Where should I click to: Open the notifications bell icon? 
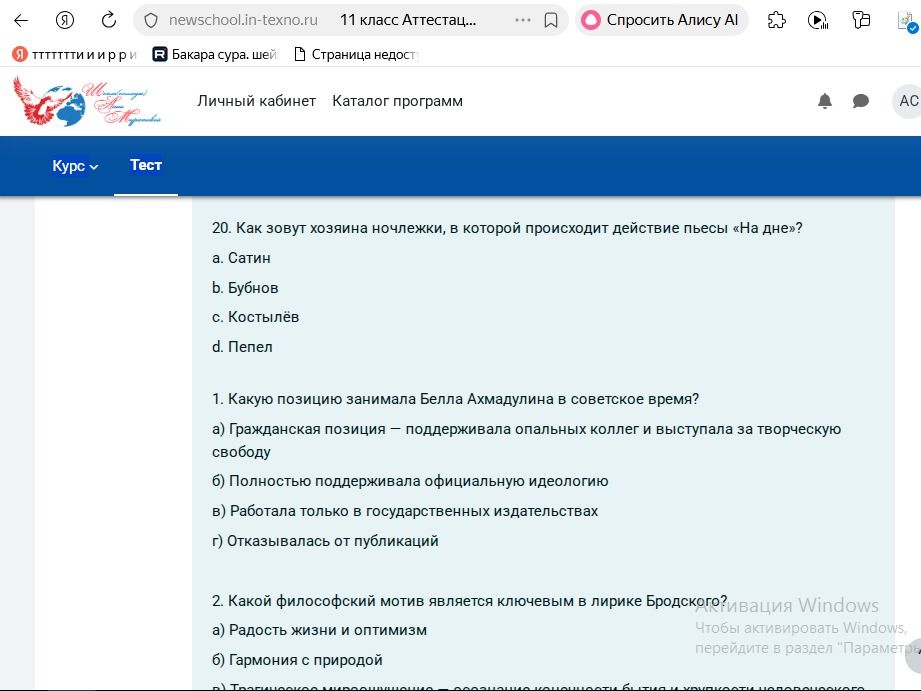[x=825, y=101]
